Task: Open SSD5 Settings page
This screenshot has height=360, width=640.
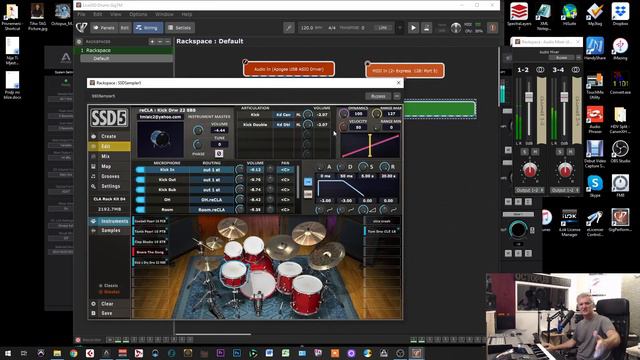Action: [x=109, y=186]
